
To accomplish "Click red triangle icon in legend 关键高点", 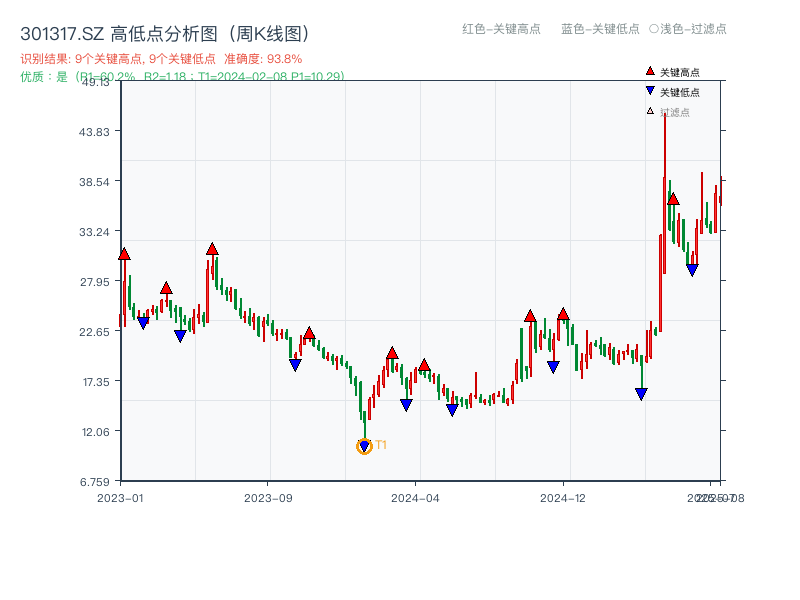I will [x=650, y=71].
